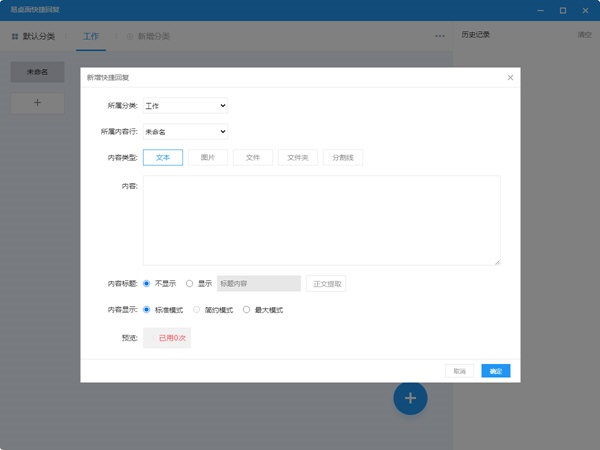Viewport: 600px width, 450px height.
Task: Click into the 内容 text area
Action: pyautogui.click(x=322, y=220)
